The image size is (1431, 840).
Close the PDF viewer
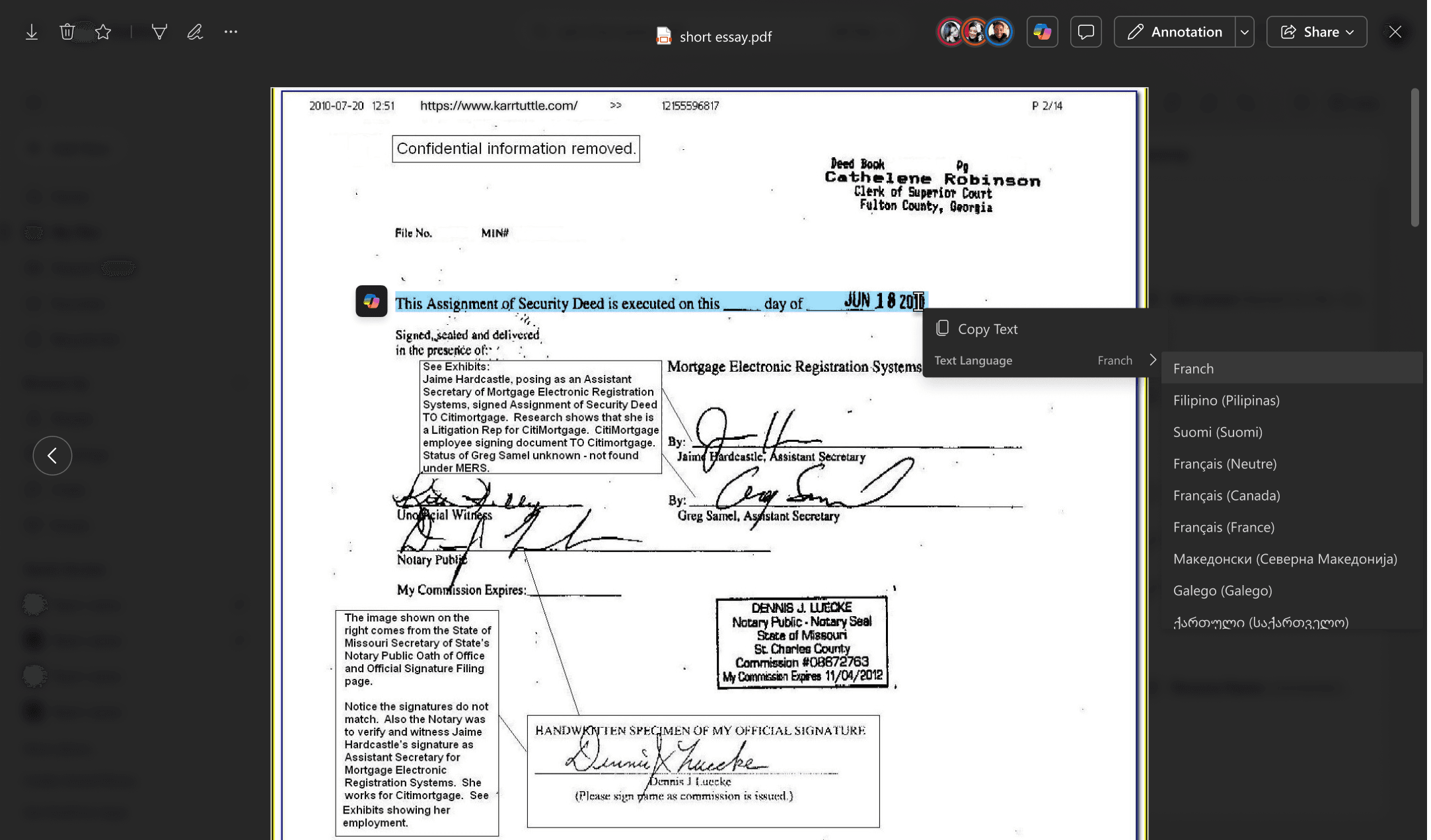(x=1395, y=32)
